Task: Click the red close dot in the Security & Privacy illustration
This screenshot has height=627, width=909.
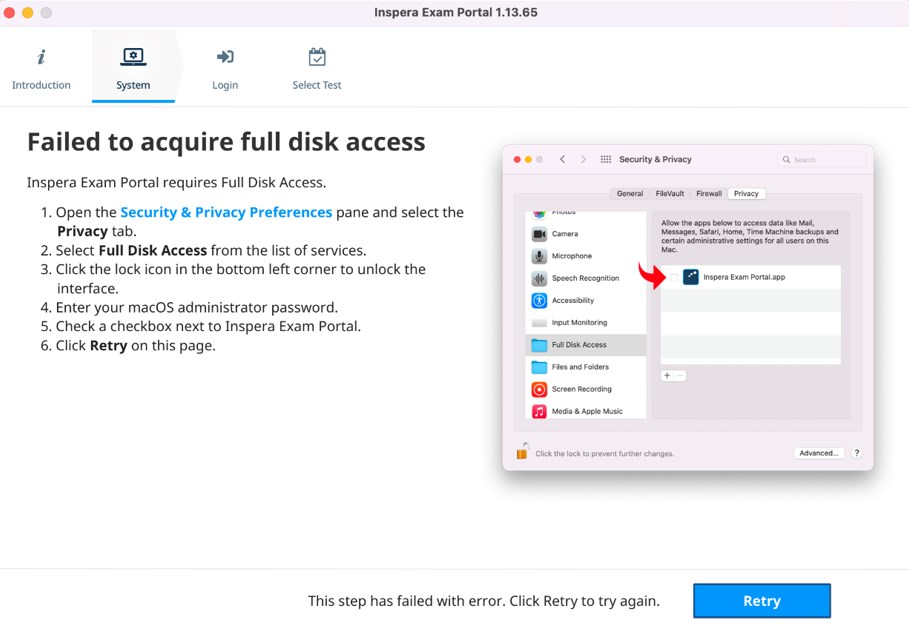Action: (517, 159)
